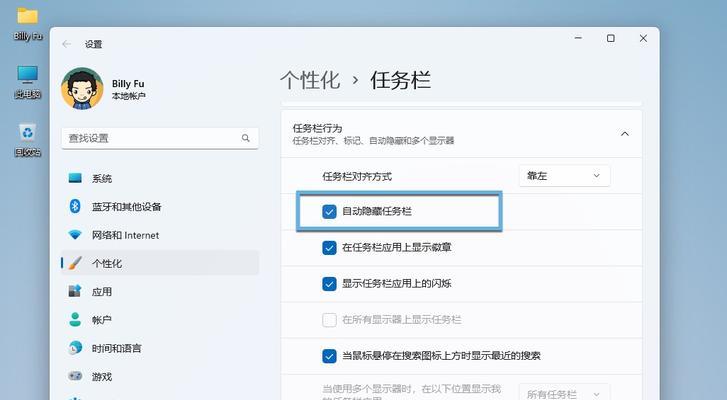Toggle 当鼠标悬停在搜索图标上方时显示最近的搜索 checkbox

pyautogui.click(x=329, y=356)
